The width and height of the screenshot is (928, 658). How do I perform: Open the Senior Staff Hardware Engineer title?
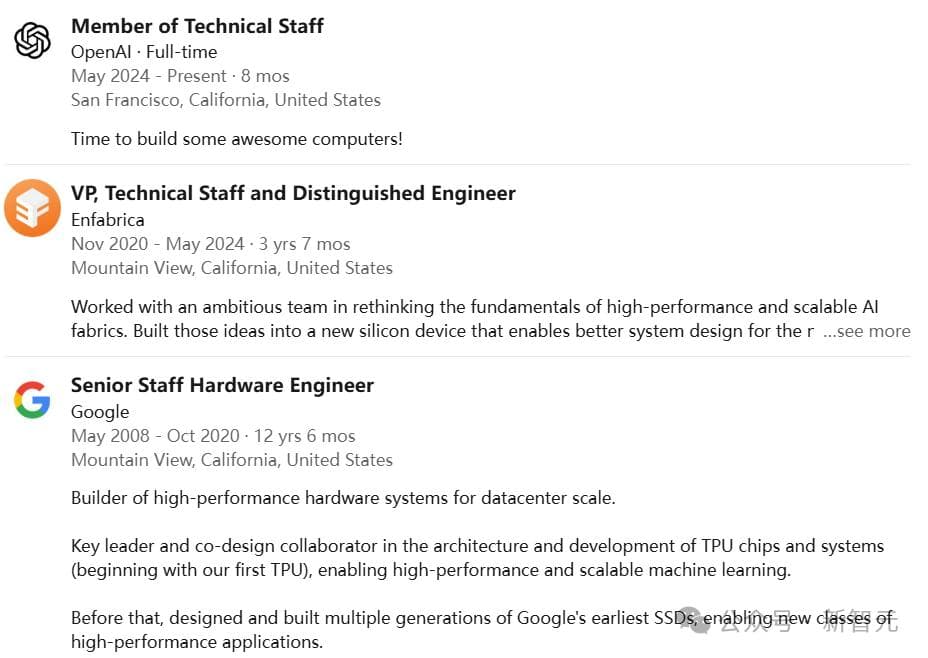click(x=222, y=385)
